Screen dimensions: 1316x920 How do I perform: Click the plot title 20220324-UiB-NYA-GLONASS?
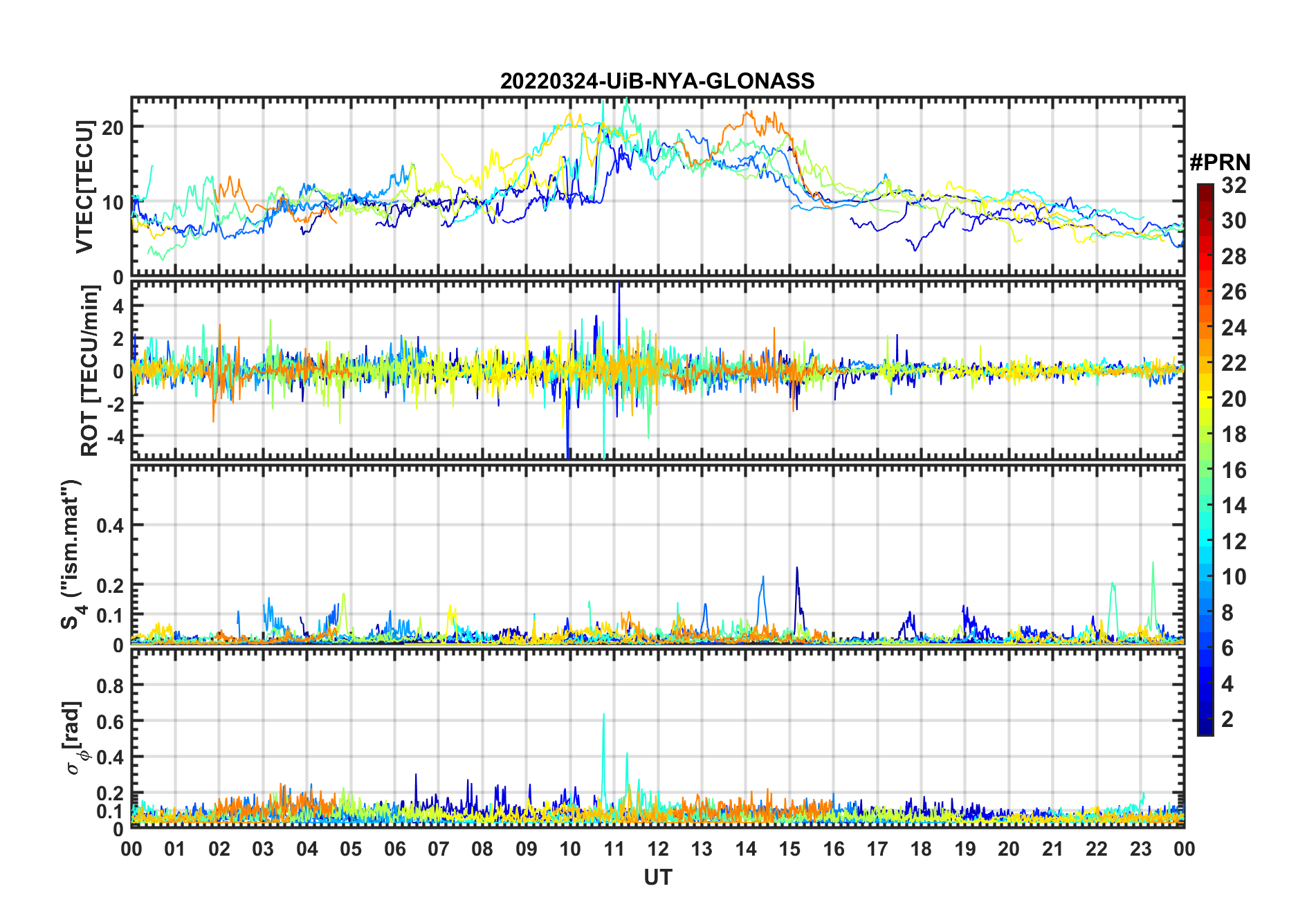[657, 81]
